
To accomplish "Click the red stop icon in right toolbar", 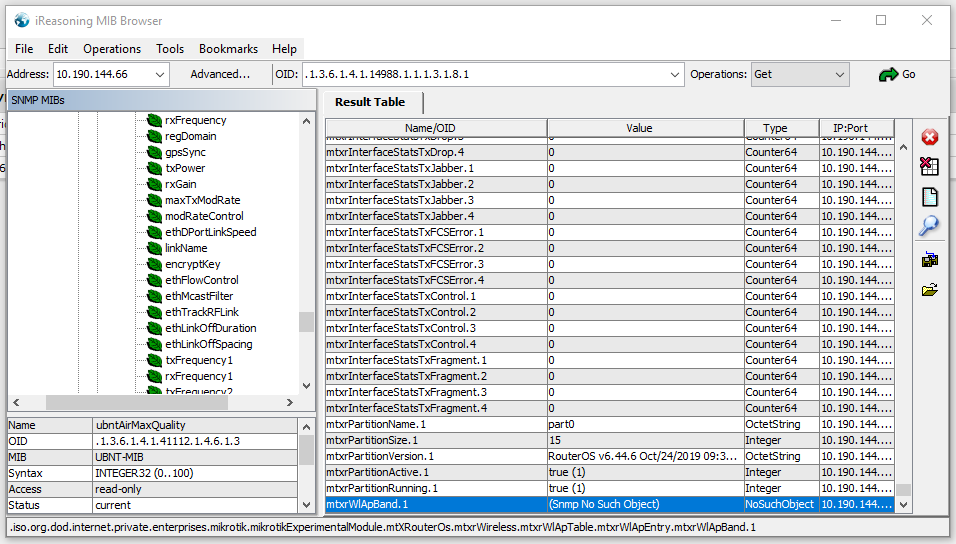I will click(x=929, y=137).
